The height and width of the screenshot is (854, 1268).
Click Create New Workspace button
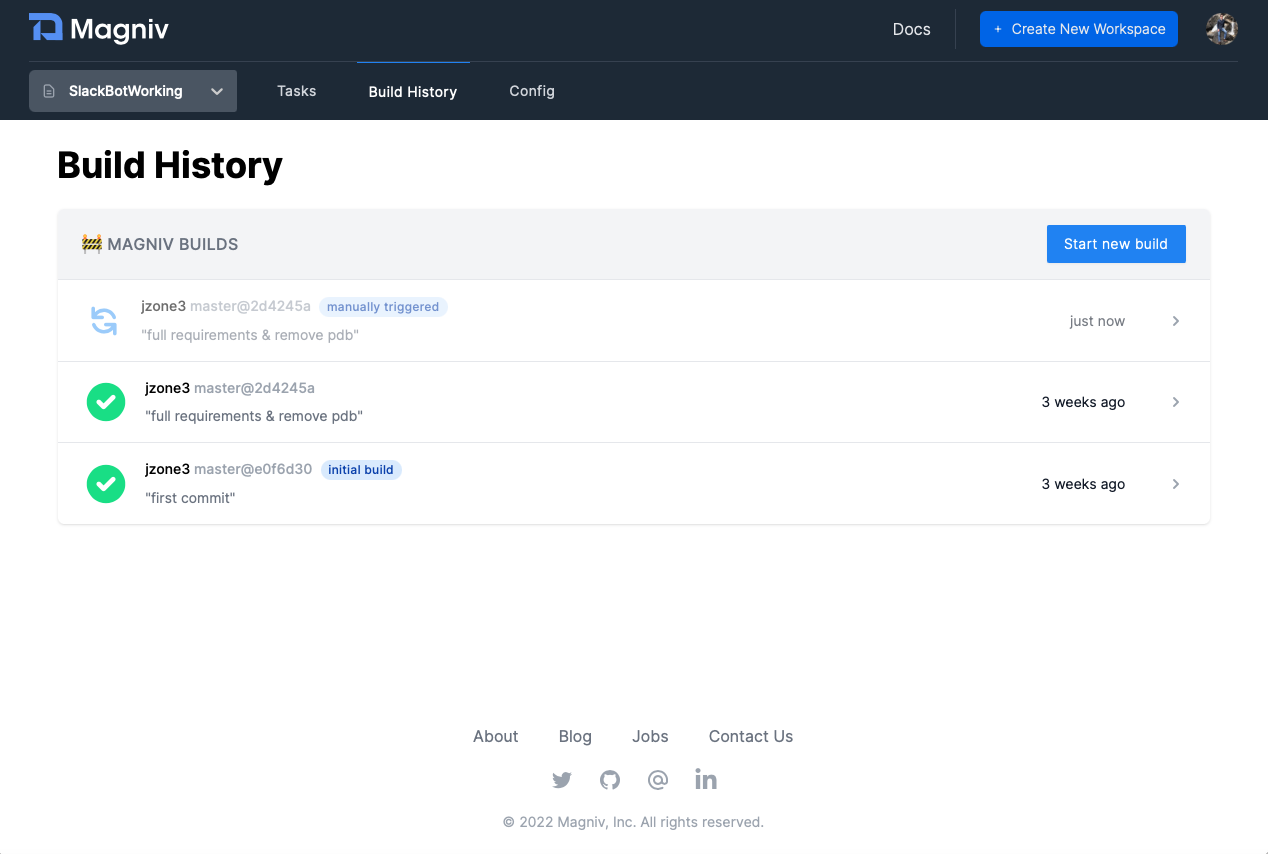click(1079, 29)
